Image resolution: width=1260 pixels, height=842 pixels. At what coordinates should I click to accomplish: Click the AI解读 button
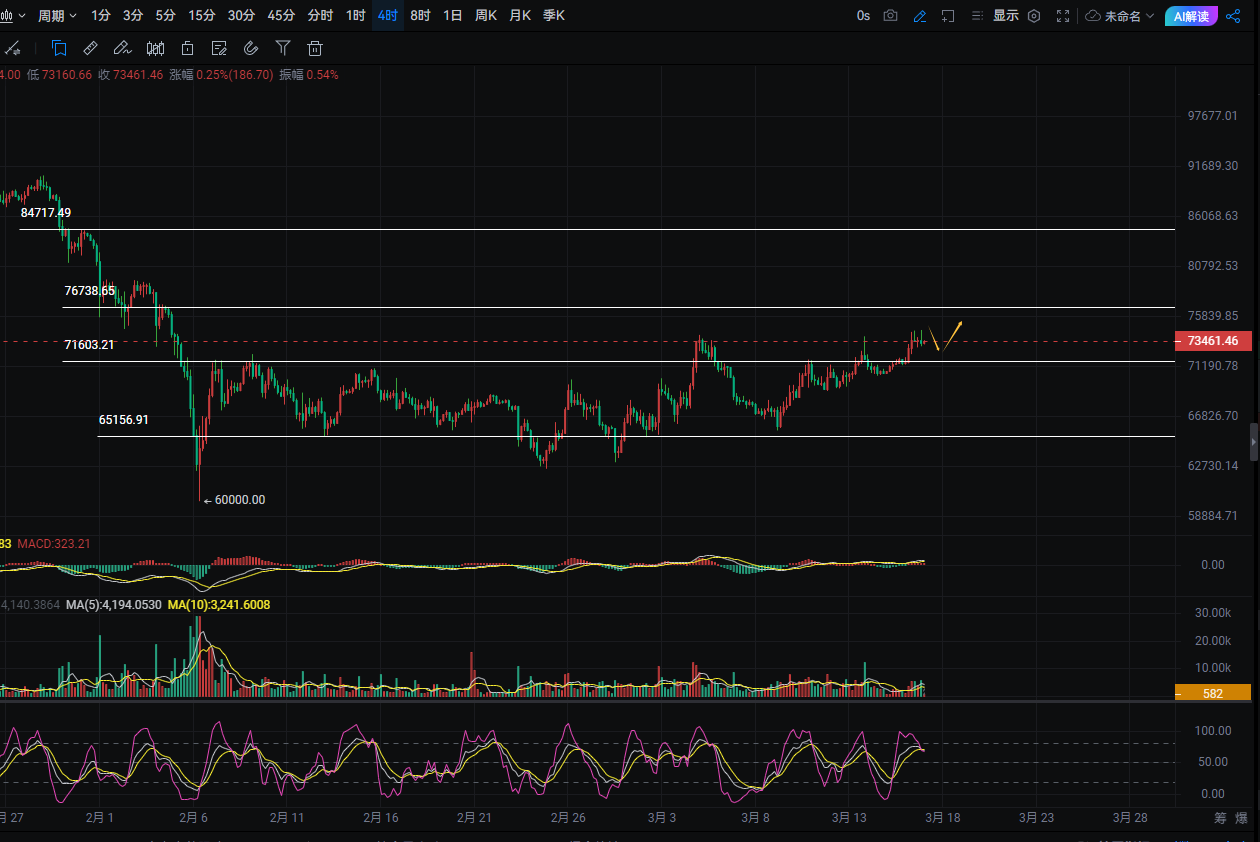pos(1191,16)
